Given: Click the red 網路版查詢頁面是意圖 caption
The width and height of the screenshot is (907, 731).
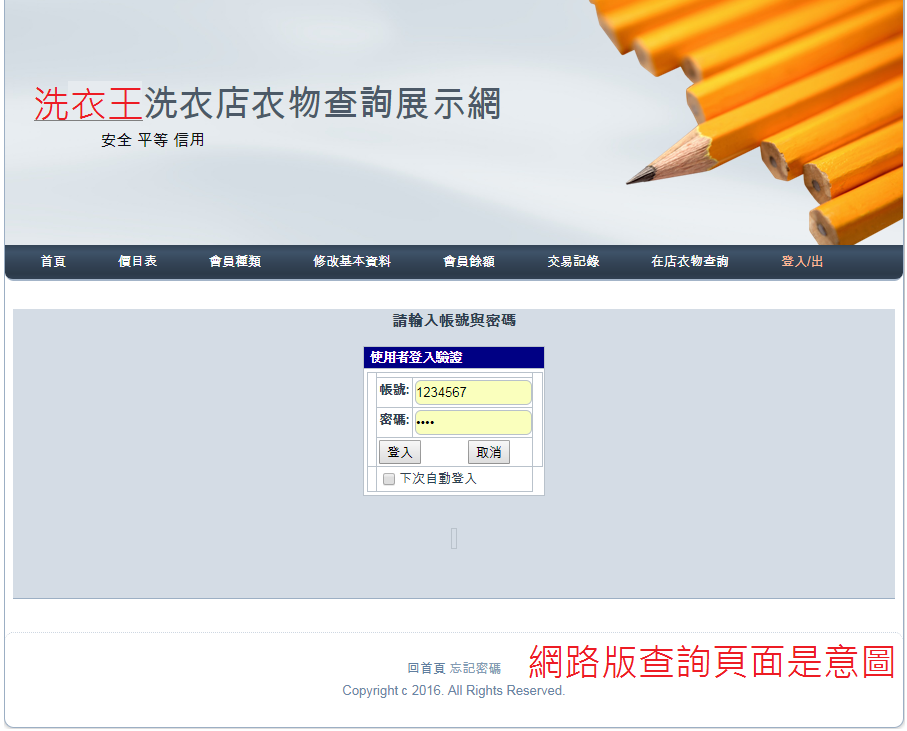Looking at the screenshot, I should [x=711, y=662].
